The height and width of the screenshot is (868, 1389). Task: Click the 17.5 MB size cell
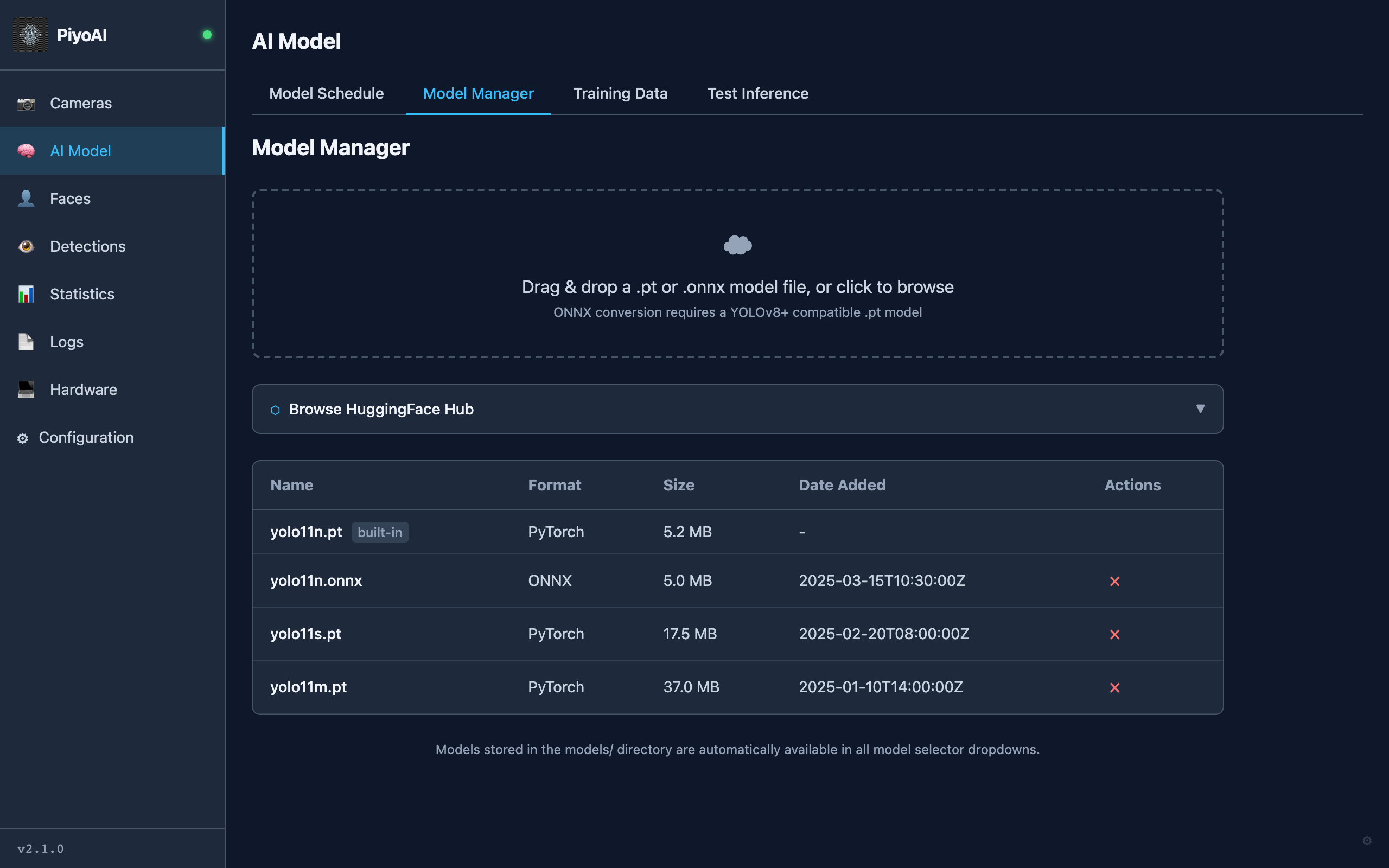690,634
